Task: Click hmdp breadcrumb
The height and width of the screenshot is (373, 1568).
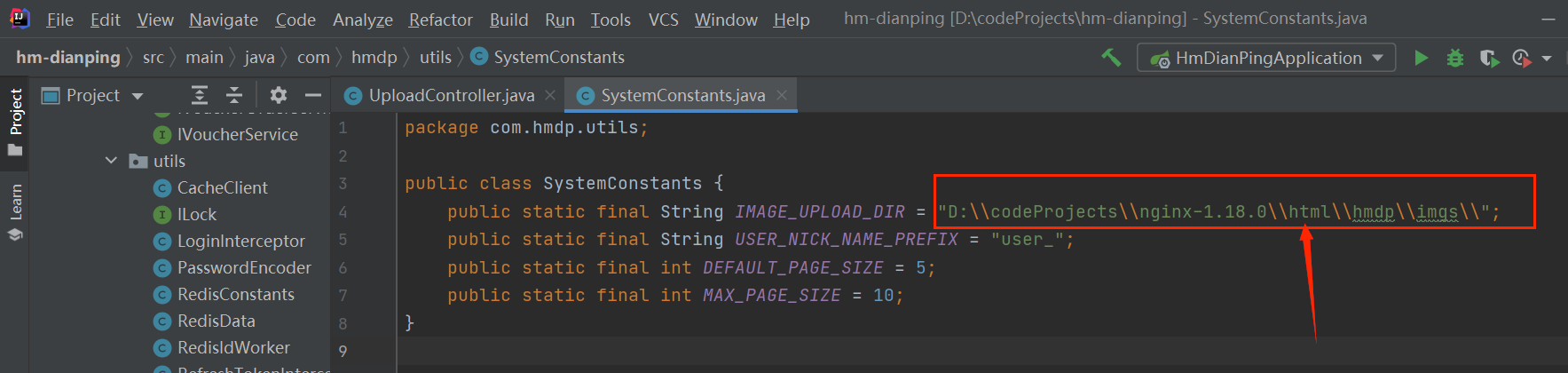Action: (374, 57)
